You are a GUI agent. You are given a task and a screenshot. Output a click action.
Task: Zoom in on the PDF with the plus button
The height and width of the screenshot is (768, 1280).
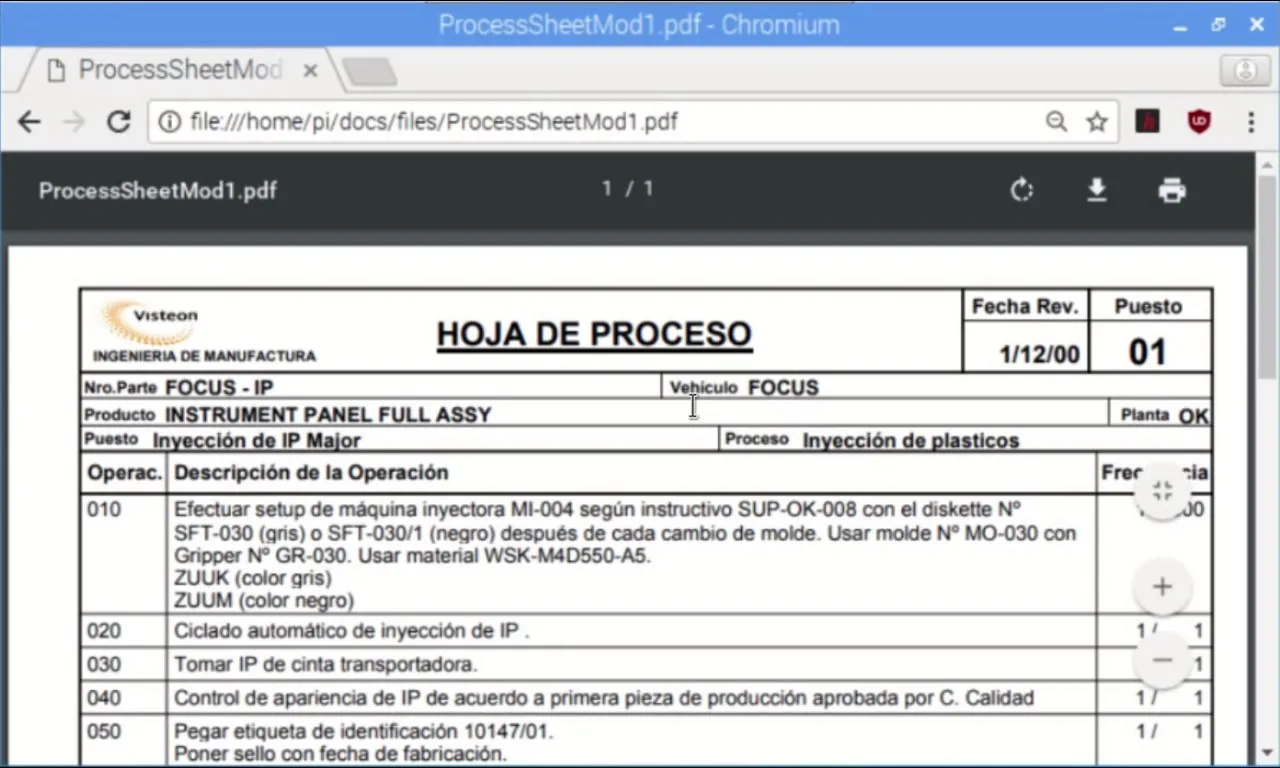(1162, 587)
